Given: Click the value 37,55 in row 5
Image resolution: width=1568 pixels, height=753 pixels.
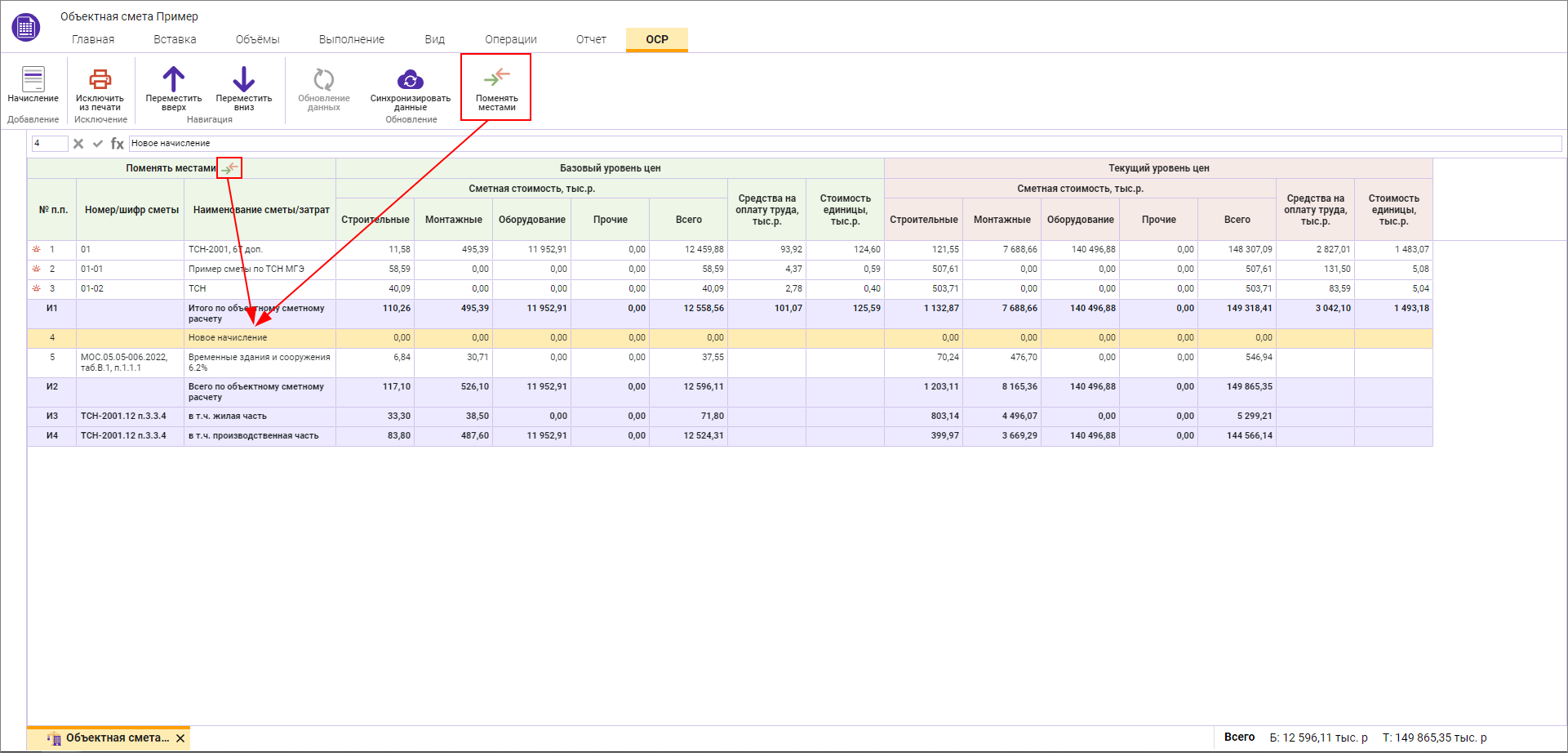Looking at the screenshot, I should [x=713, y=357].
